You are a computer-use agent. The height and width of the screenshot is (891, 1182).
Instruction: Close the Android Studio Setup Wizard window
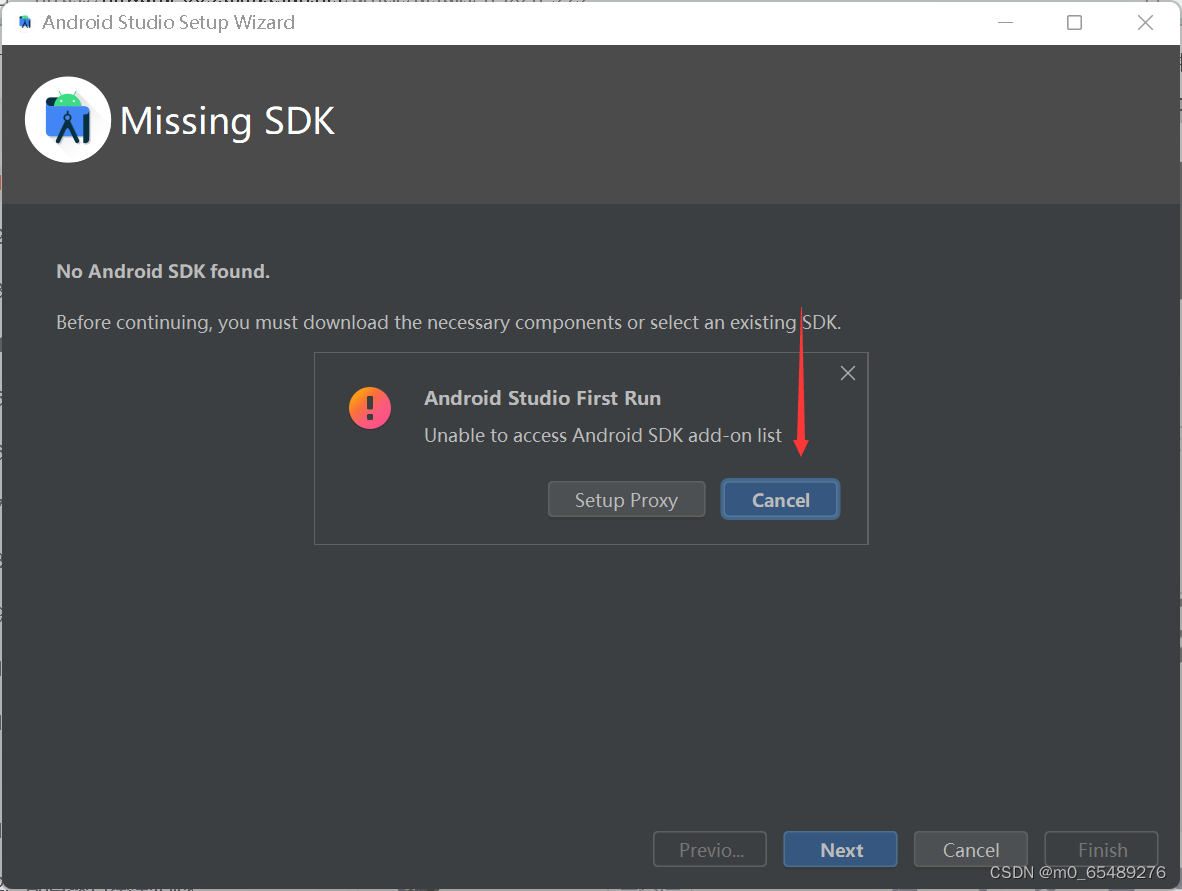pyautogui.click(x=1145, y=23)
